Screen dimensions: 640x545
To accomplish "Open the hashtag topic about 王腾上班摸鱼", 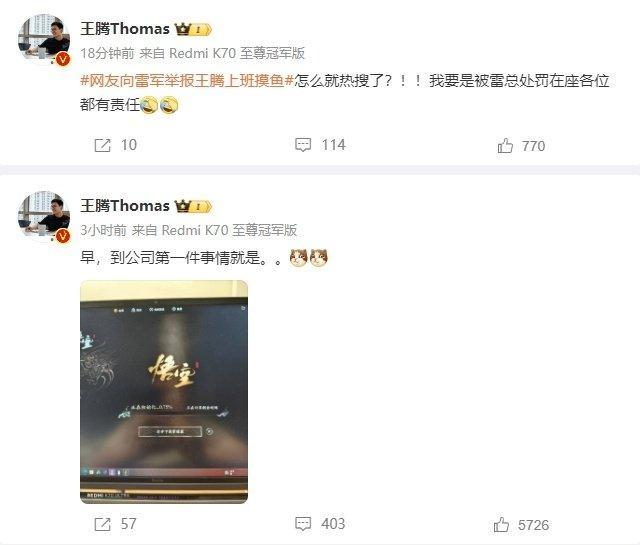I will click(187, 80).
